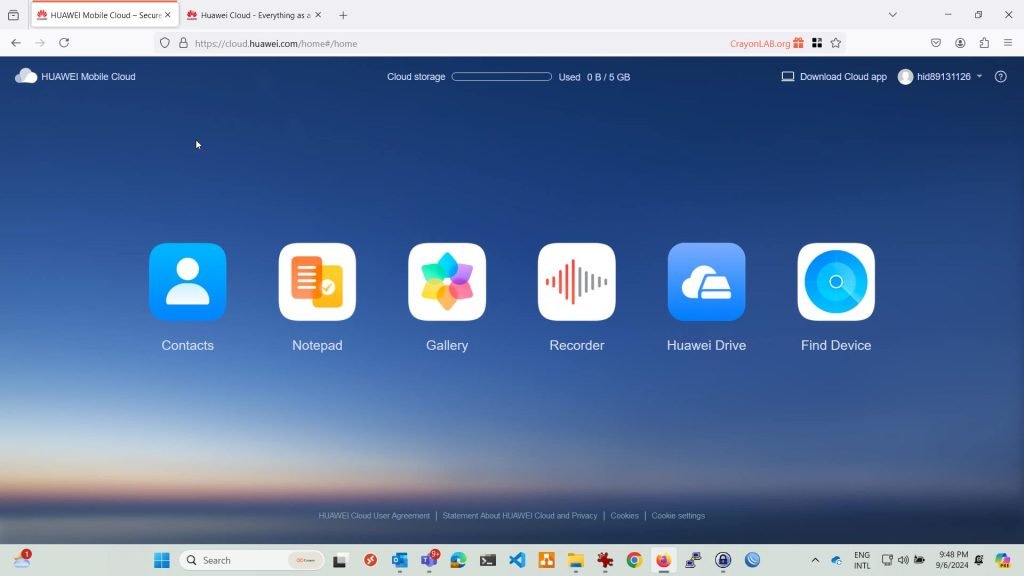Open the Notepad app icon
Viewport: 1024px width, 576px height.
tap(317, 282)
